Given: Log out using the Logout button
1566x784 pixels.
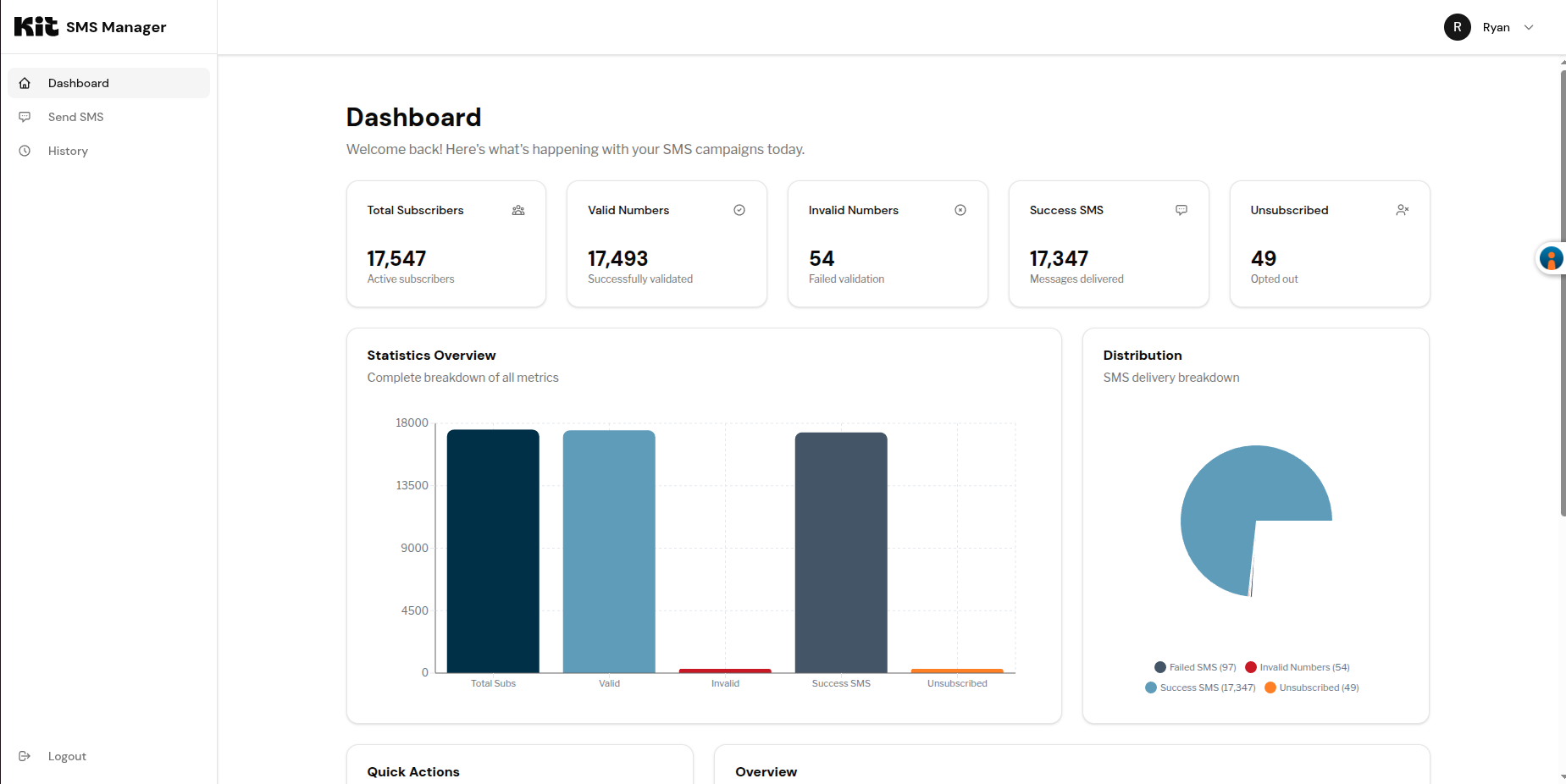Looking at the screenshot, I should 67,756.
